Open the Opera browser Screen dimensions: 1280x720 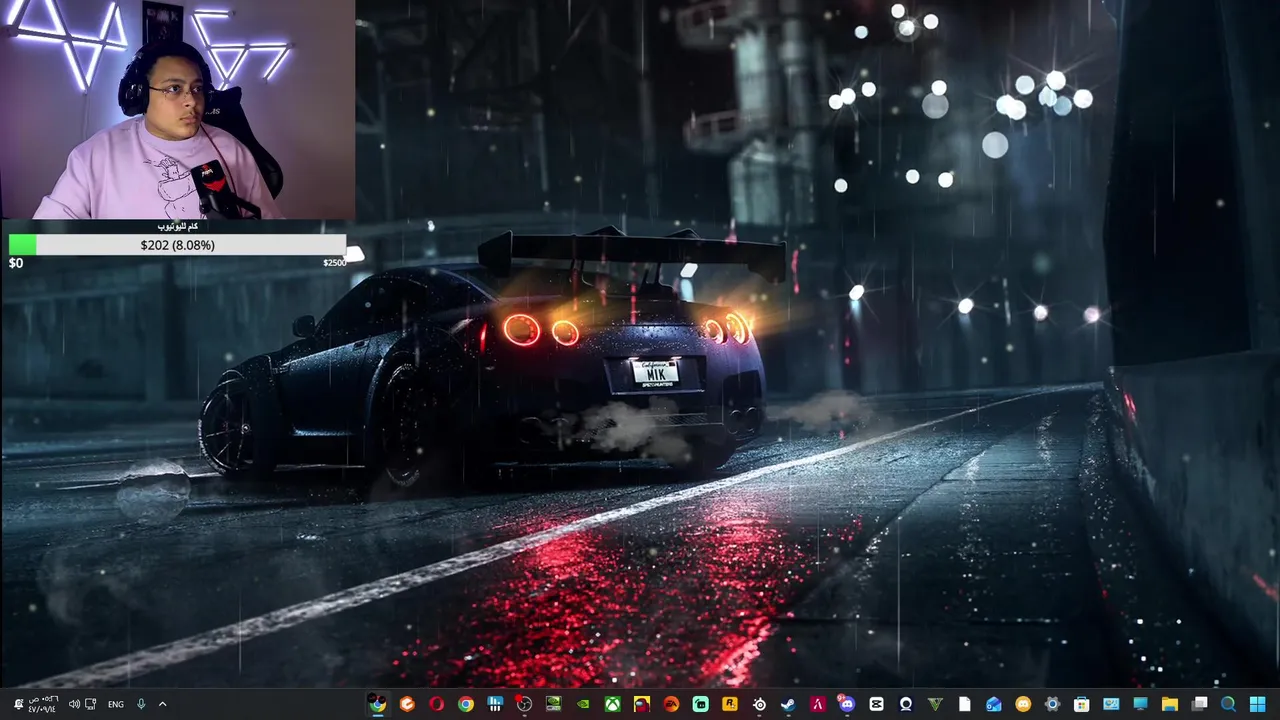[x=436, y=704]
